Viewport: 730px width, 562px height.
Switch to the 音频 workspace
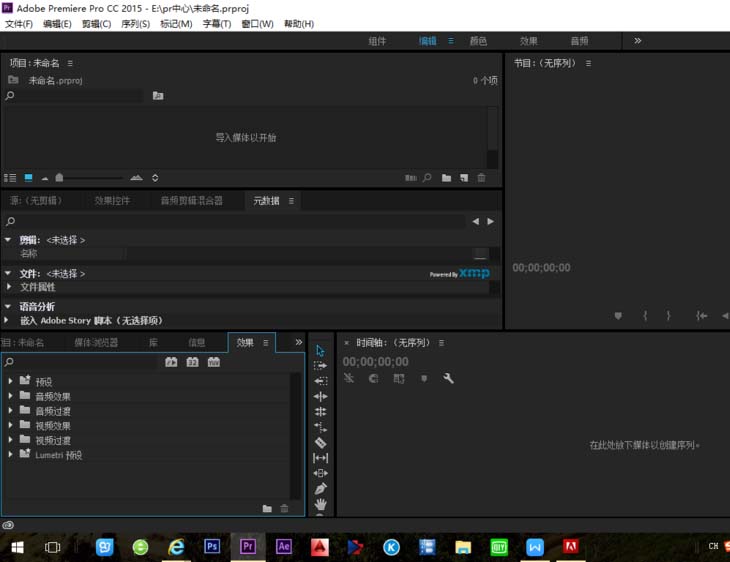click(579, 41)
